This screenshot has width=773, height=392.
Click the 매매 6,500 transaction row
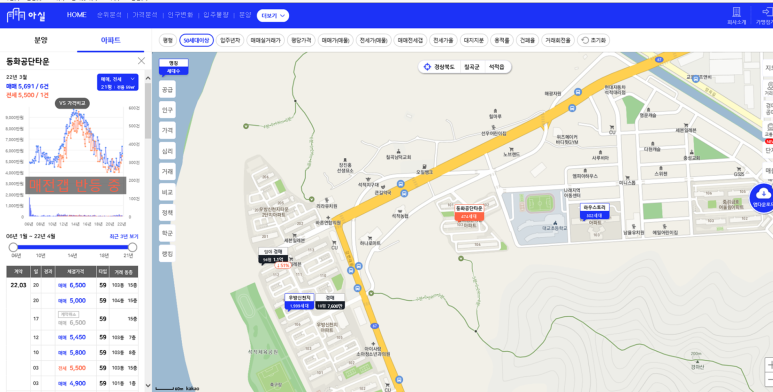(x=72, y=285)
